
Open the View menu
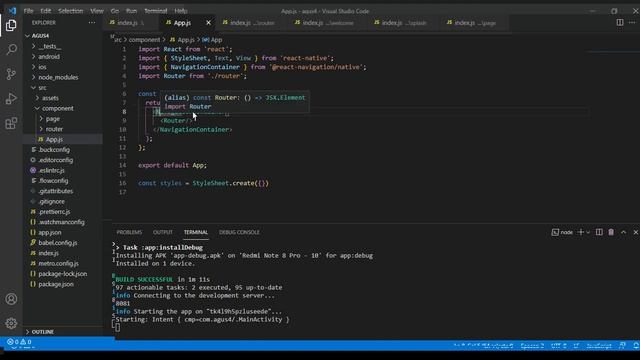tap(97, 11)
